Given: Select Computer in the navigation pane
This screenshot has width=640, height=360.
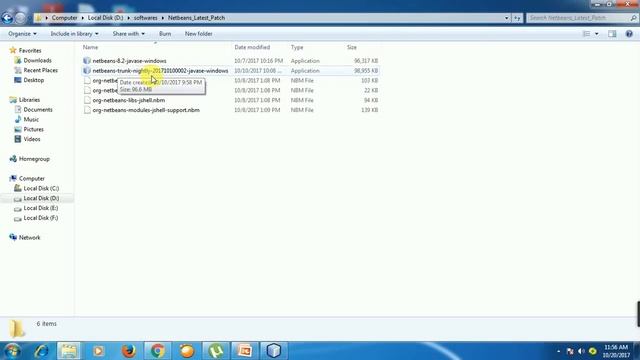Looking at the screenshot, I should [32, 178].
